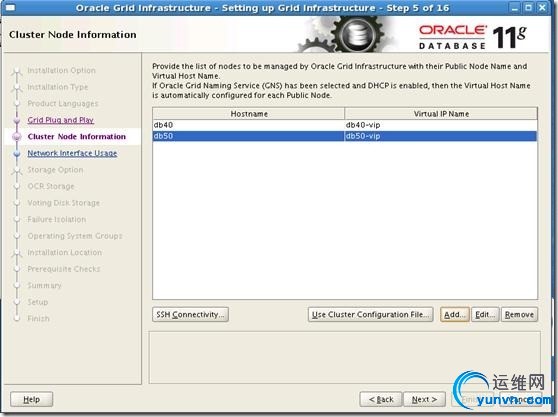558x417 pixels.
Task: Click the Installation Type step
Action: pos(57,87)
